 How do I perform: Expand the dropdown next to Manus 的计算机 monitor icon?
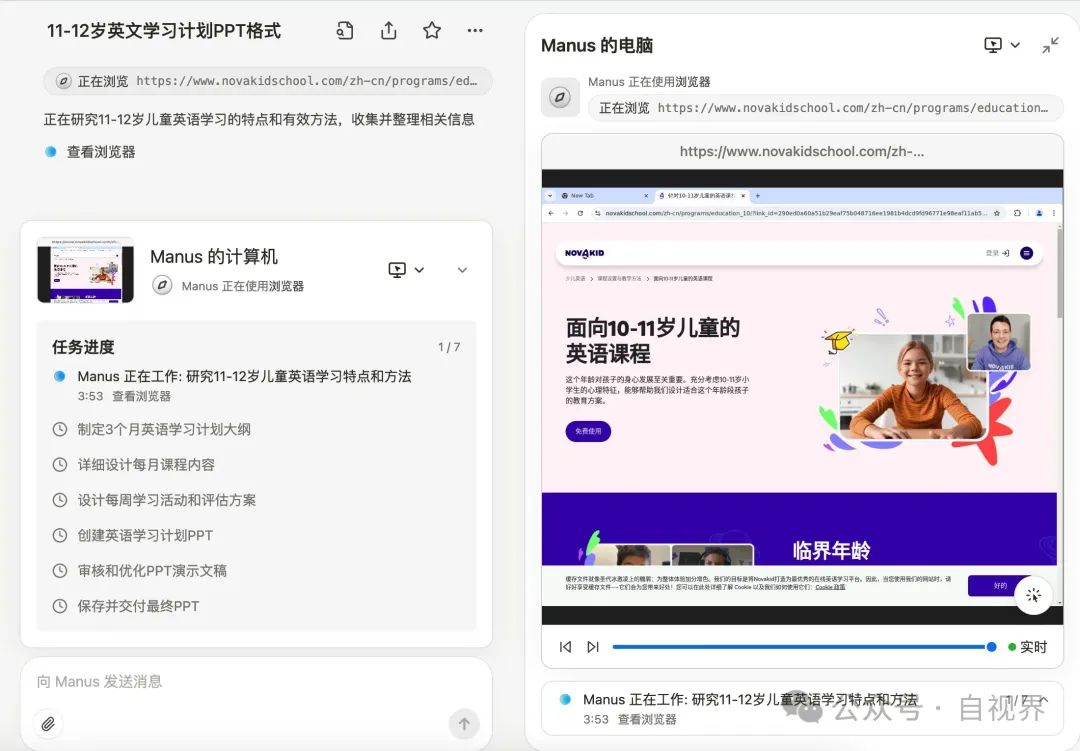coord(419,270)
